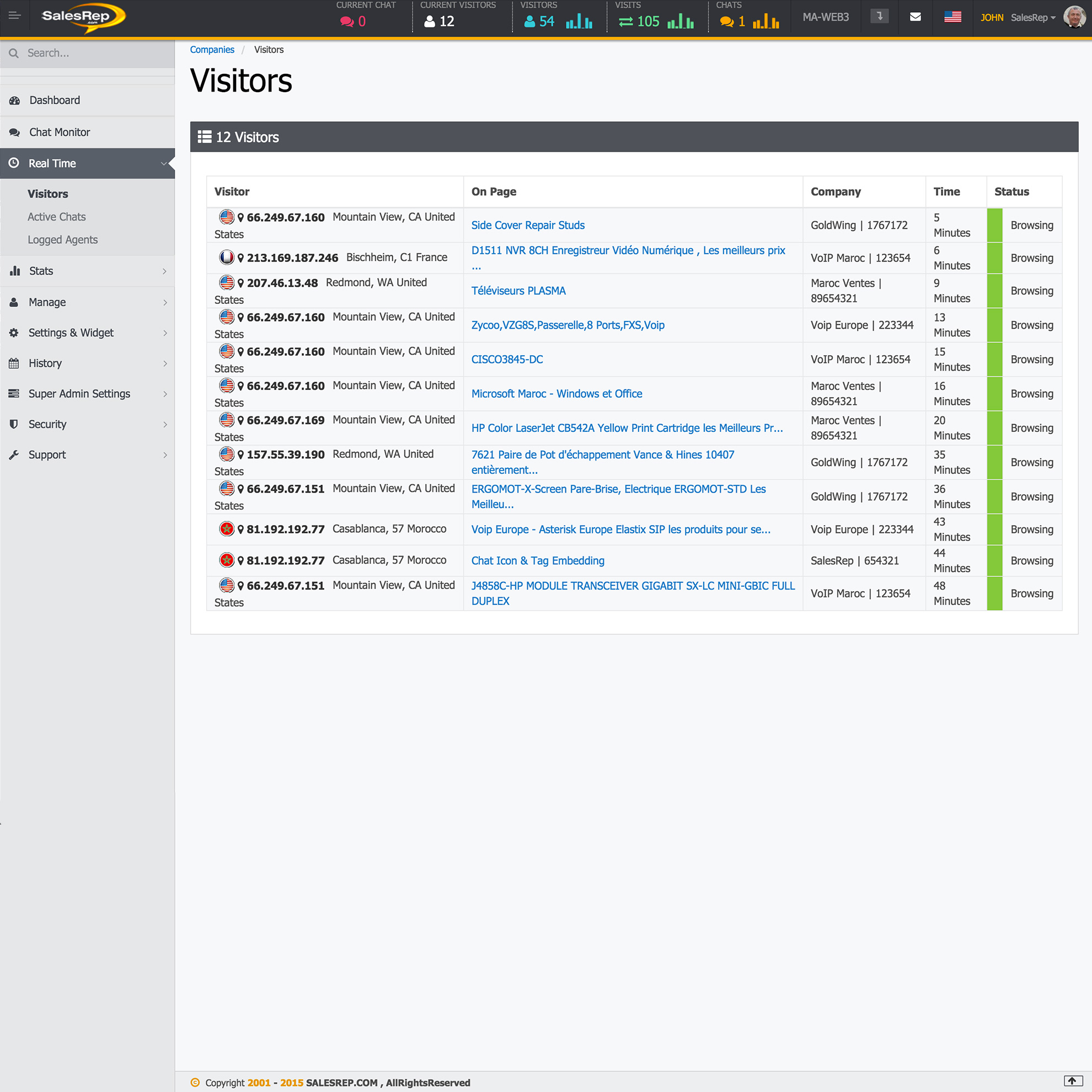Image resolution: width=1092 pixels, height=1092 pixels.
Task: Click the Stats bar chart sidebar icon
Action: pos(15,271)
